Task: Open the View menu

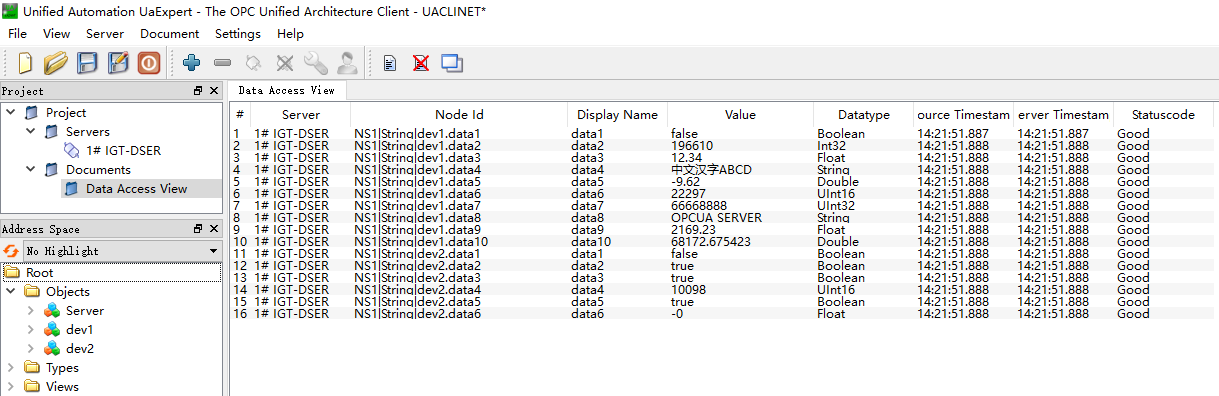Action: tap(56, 34)
